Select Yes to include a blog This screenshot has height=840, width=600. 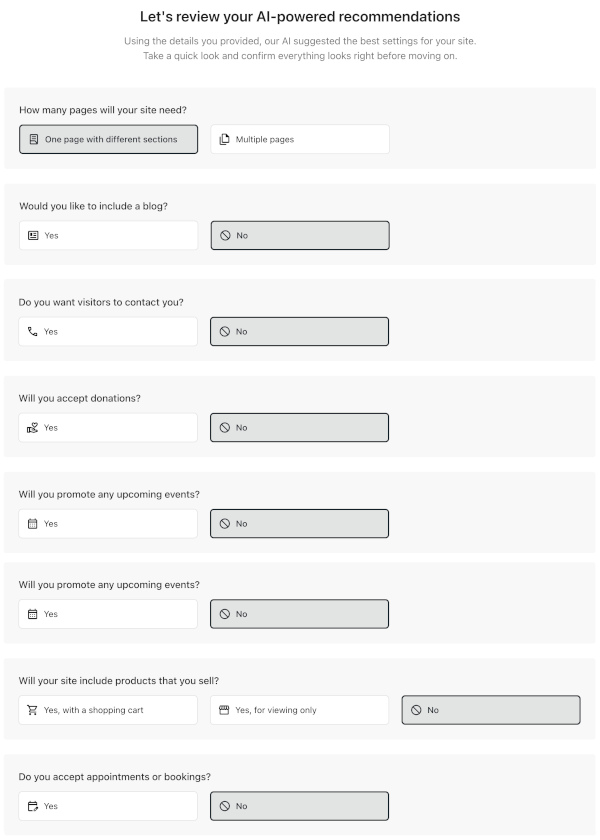(x=106, y=235)
